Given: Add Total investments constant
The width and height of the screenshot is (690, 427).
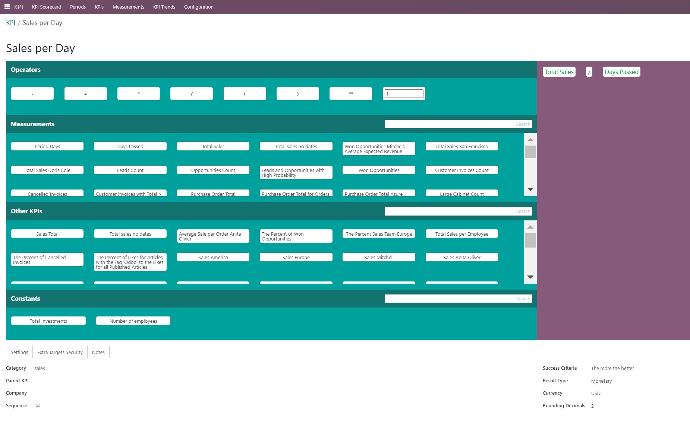Looking at the screenshot, I should click(x=48, y=321).
